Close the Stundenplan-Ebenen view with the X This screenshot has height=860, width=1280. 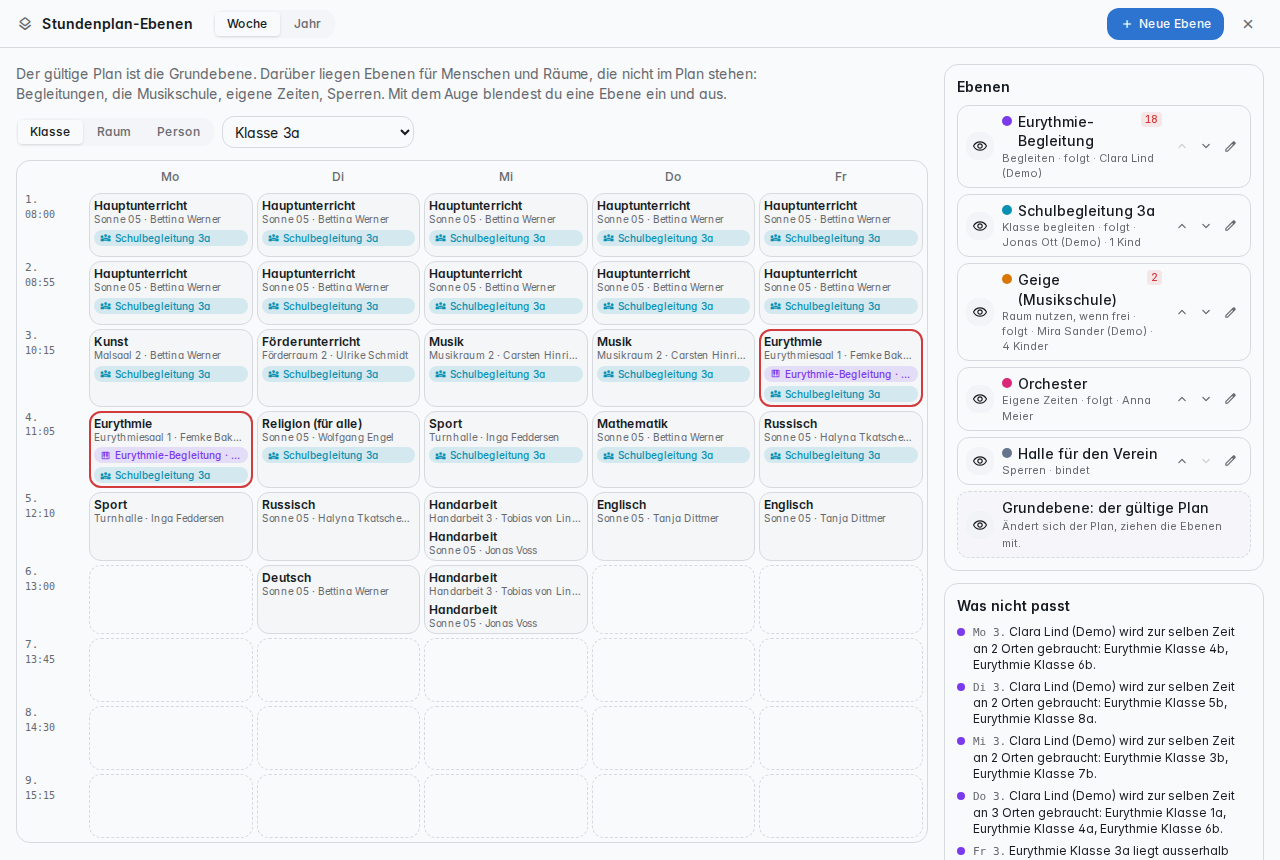coord(1248,24)
